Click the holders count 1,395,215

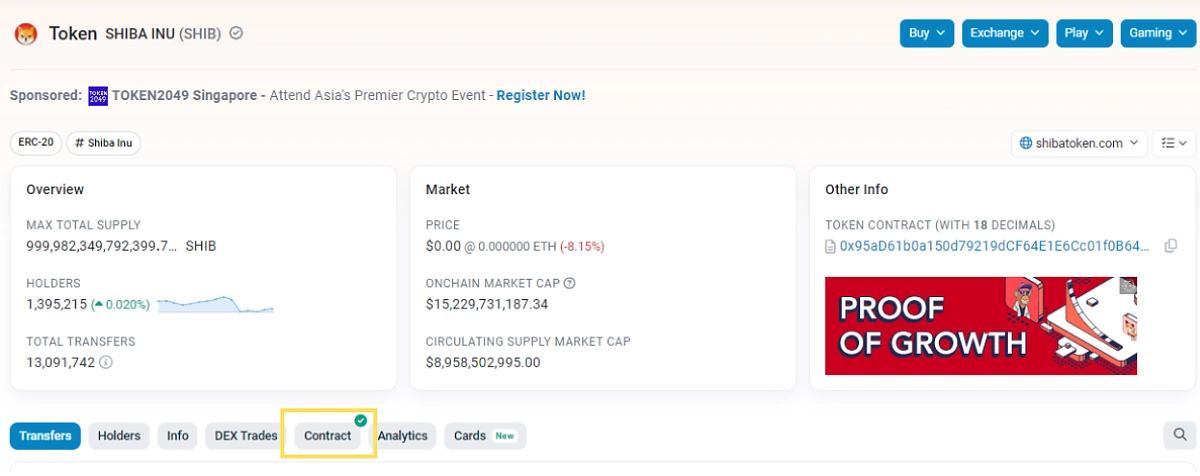pos(56,304)
